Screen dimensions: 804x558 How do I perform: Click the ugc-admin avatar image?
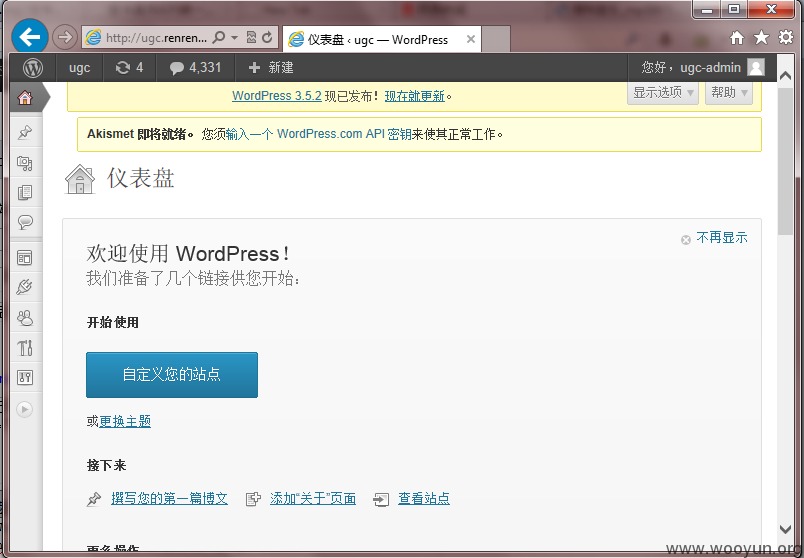[756, 67]
